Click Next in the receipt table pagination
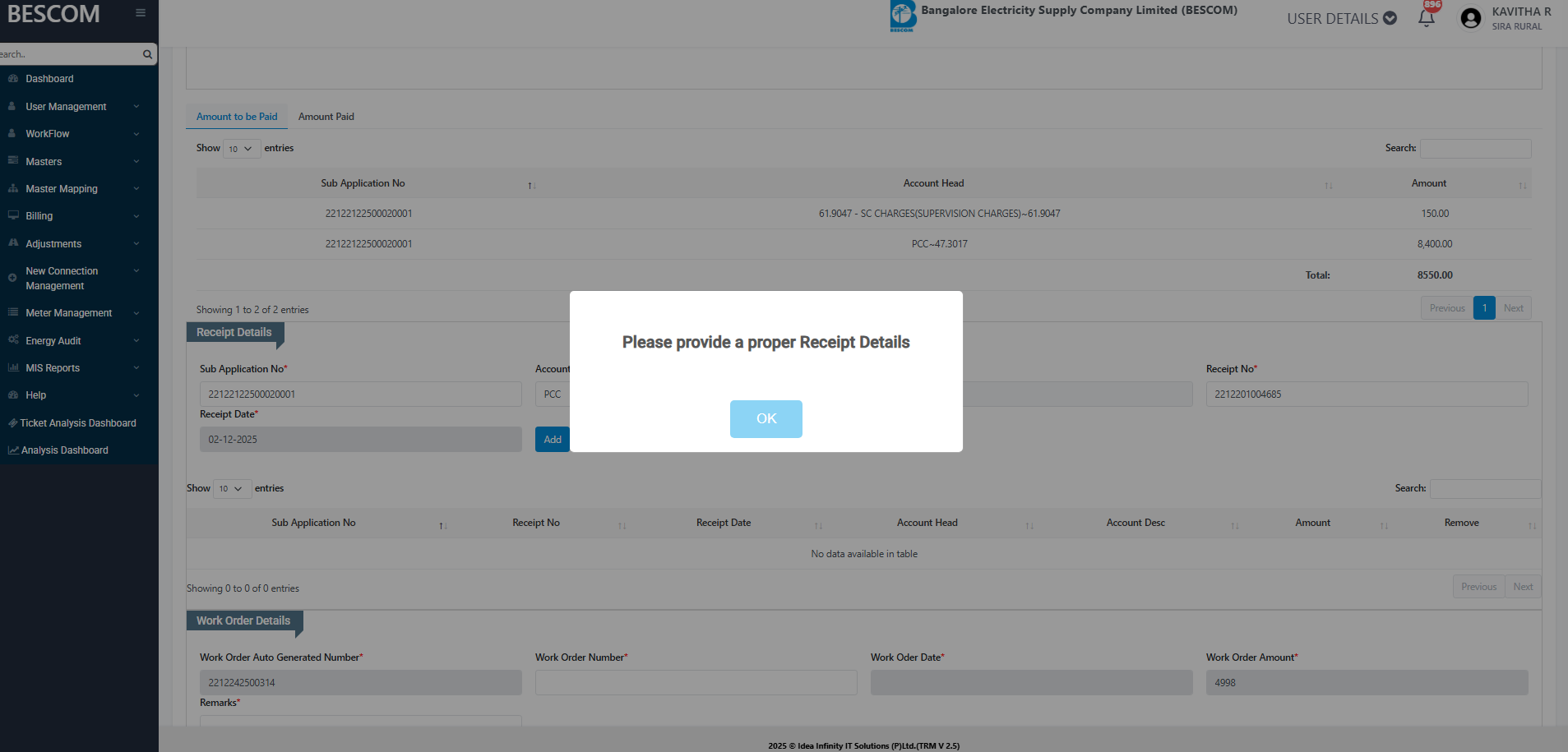The image size is (1568, 752). click(x=1523, y=587)
